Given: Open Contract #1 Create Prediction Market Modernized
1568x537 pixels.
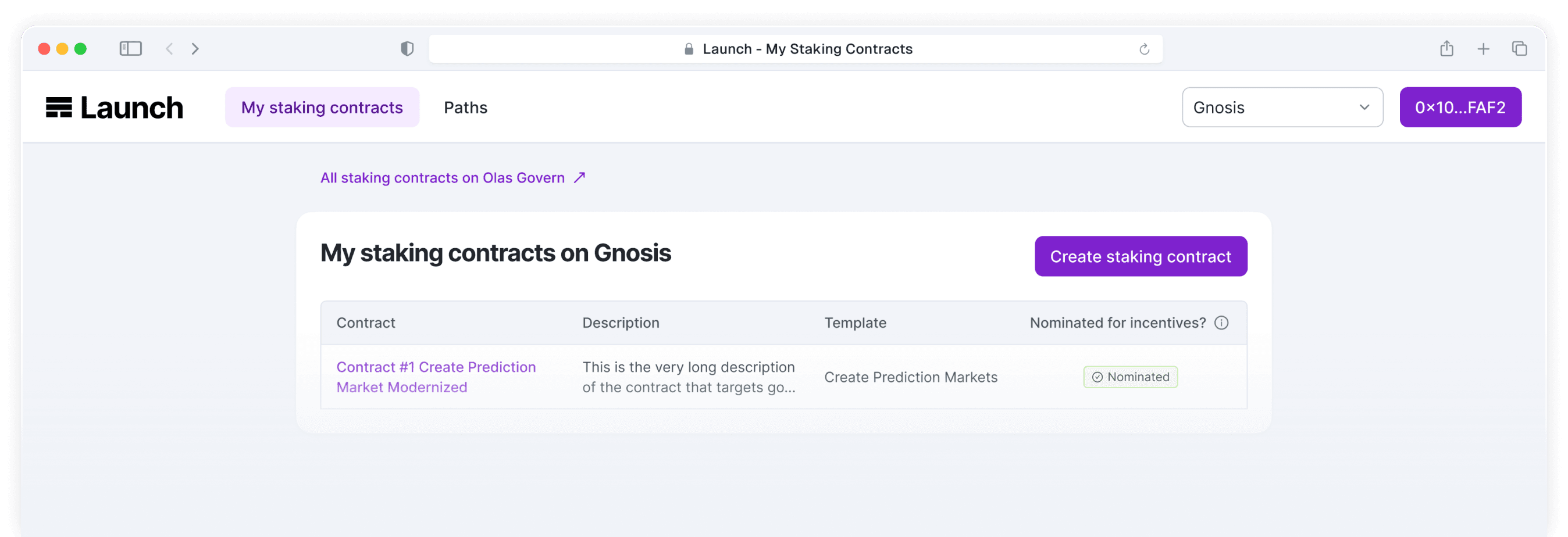Looking at the screenshot, I should pyautogui.click(x=436, y=377).
